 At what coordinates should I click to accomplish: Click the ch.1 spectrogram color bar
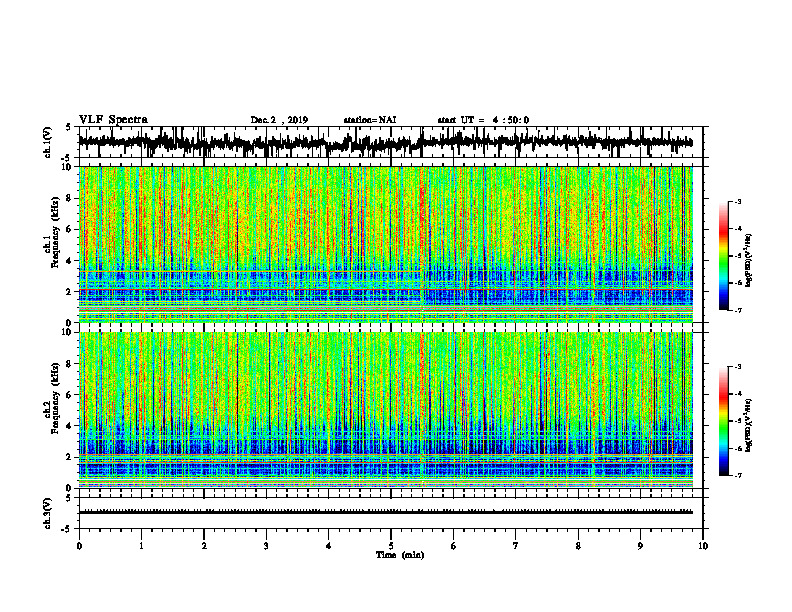click(x=723, y=256)
